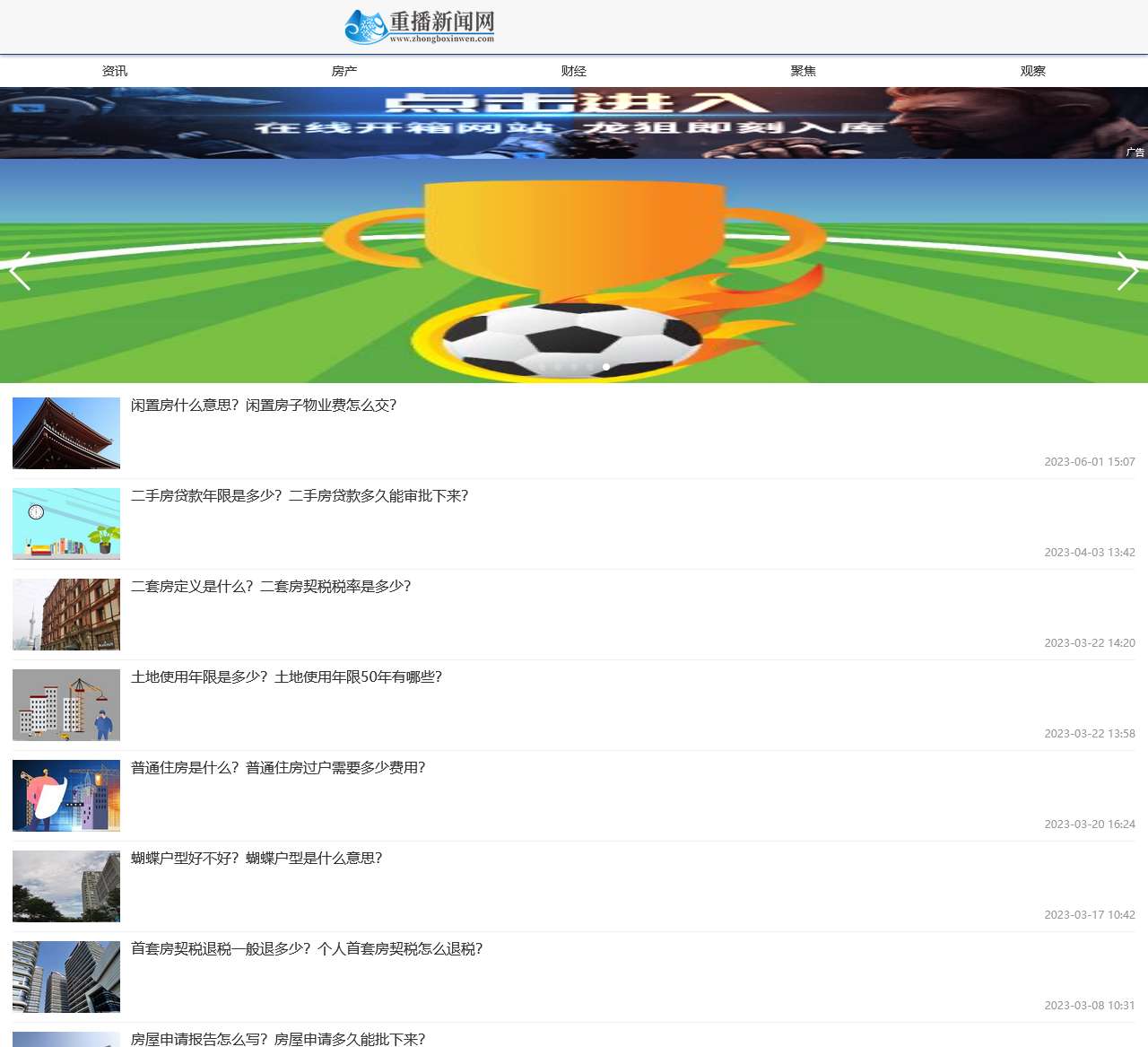Open the temple roof thumbnail
Viewport: 1148px width, 1047px height.
[x=66, y=433]
